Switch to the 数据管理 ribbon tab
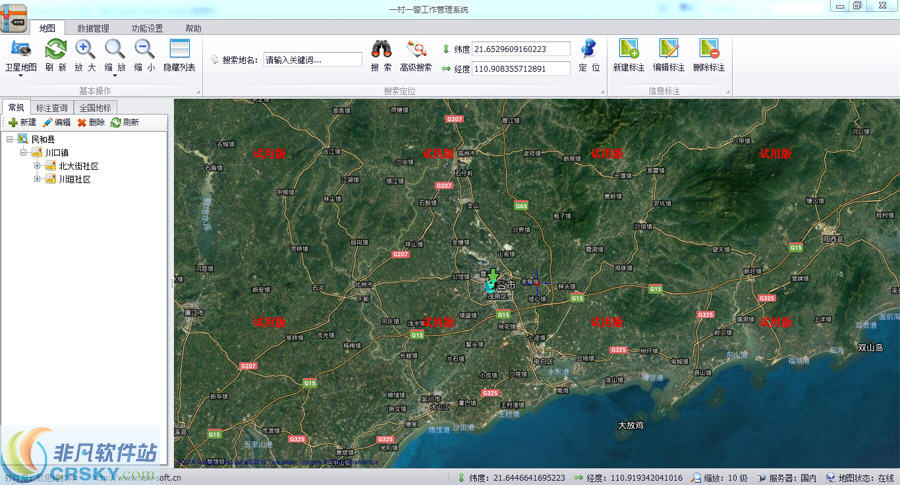Screen dimensions: 900x485 coord(93,28)
